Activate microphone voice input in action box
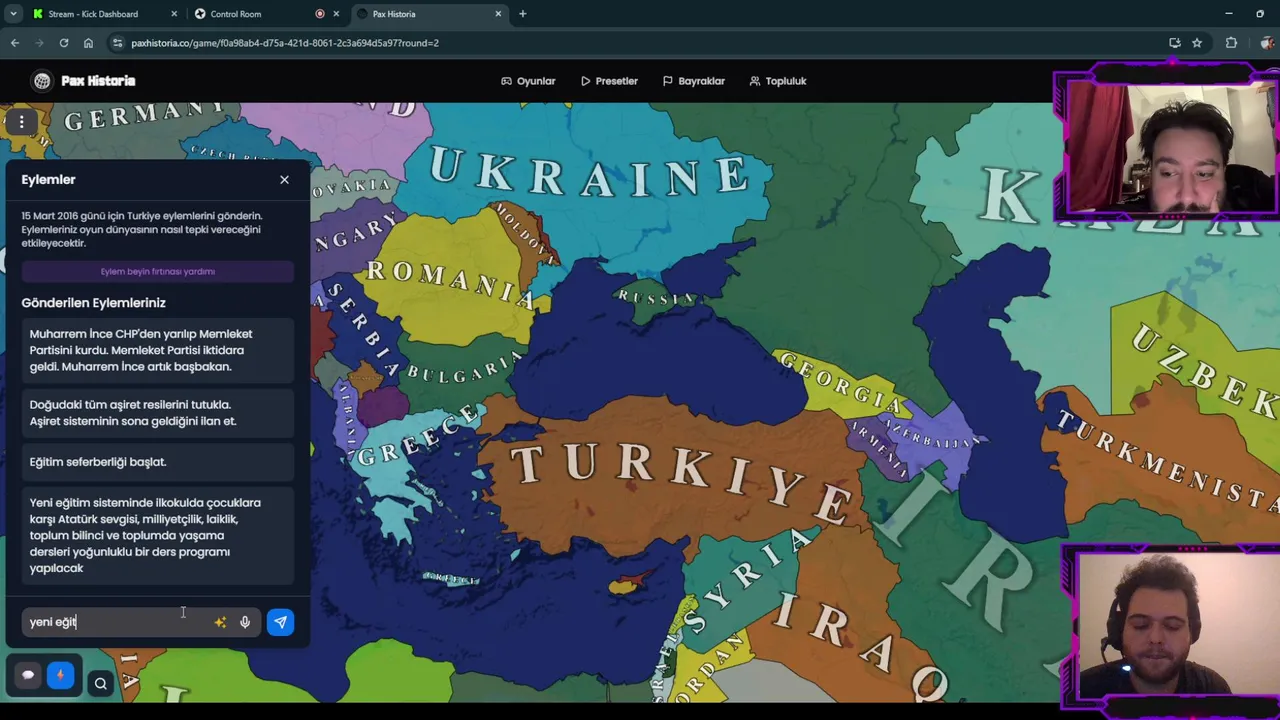 245,622
